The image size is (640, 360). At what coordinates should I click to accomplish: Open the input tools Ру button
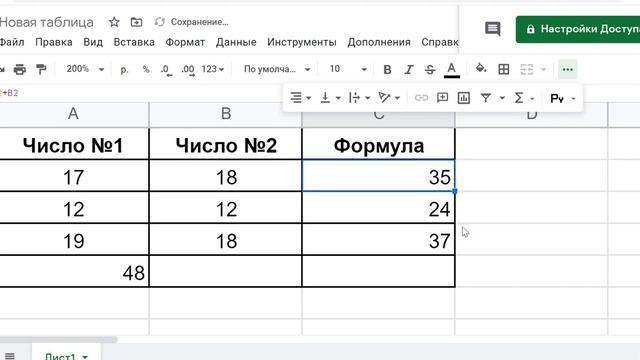tap(557, 98)
